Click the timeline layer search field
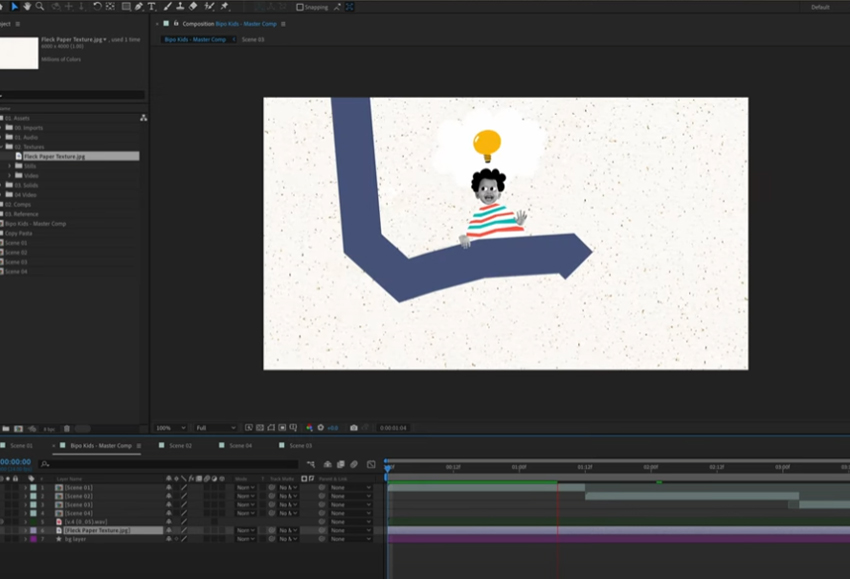This screenshot has width=850, height=579. click(x=168, y=464)
